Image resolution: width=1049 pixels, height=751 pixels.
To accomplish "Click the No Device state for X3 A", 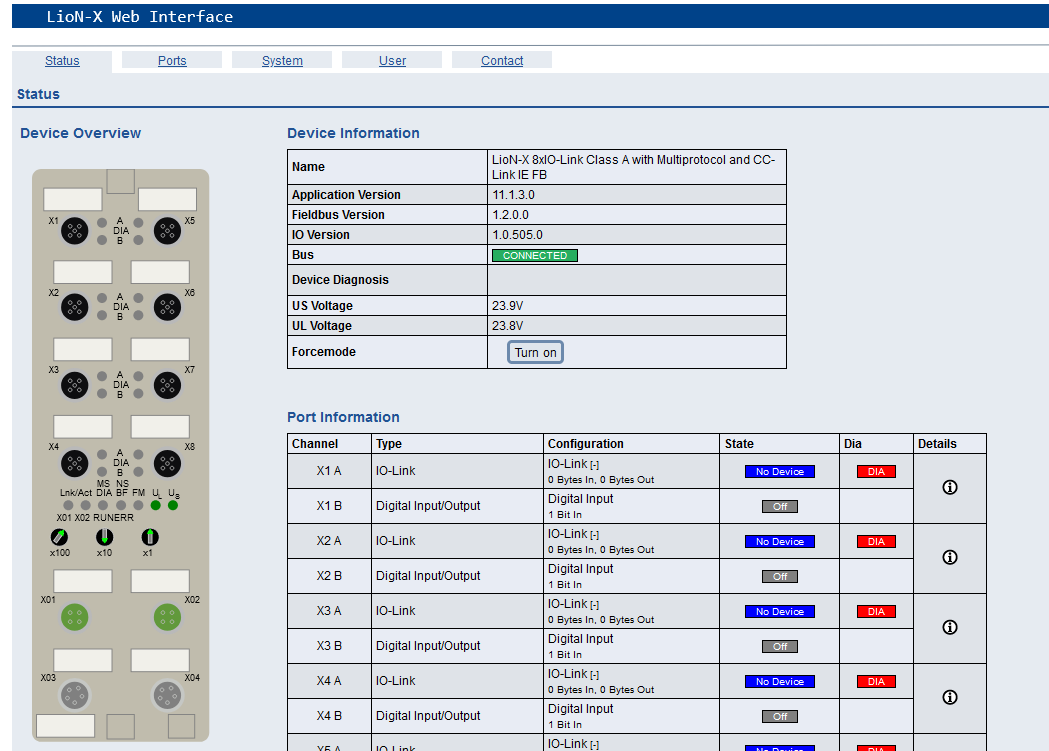I will 779,611.
